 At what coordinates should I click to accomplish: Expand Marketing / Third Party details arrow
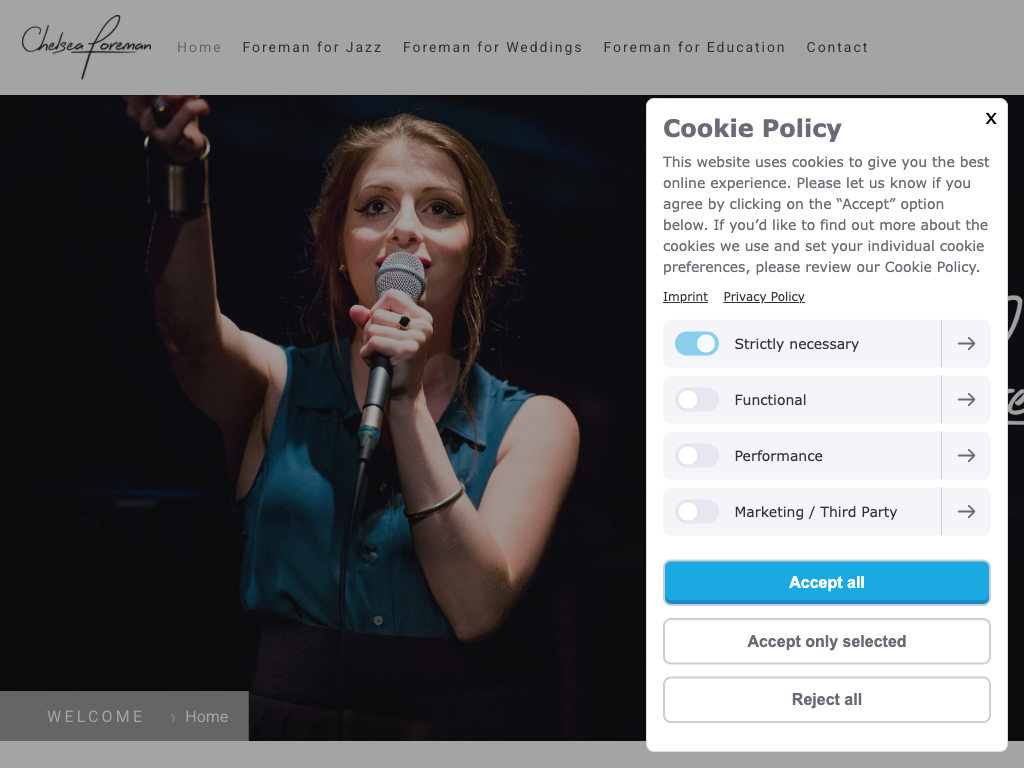pos(966,512)
